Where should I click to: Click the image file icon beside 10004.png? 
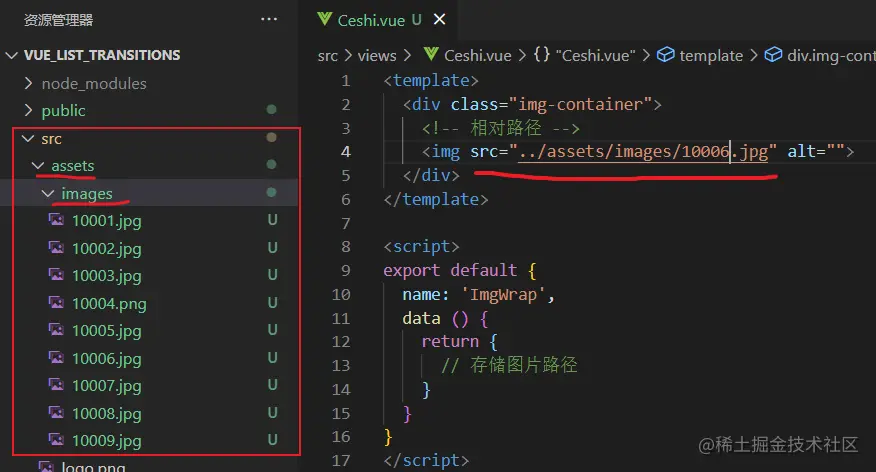pyautogui.click(x=56, y=302)
